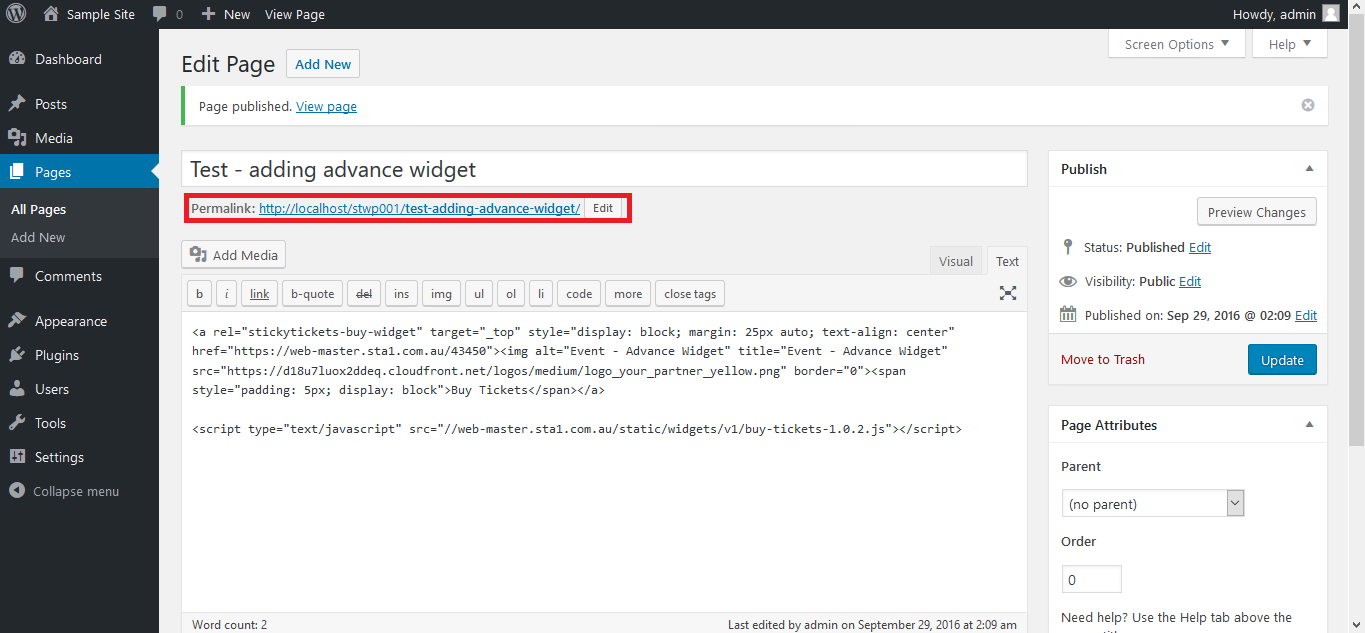Click the ul quicktag button
Image resolution: width=1365 pixels, height=633 pixels.
(479, 293)
